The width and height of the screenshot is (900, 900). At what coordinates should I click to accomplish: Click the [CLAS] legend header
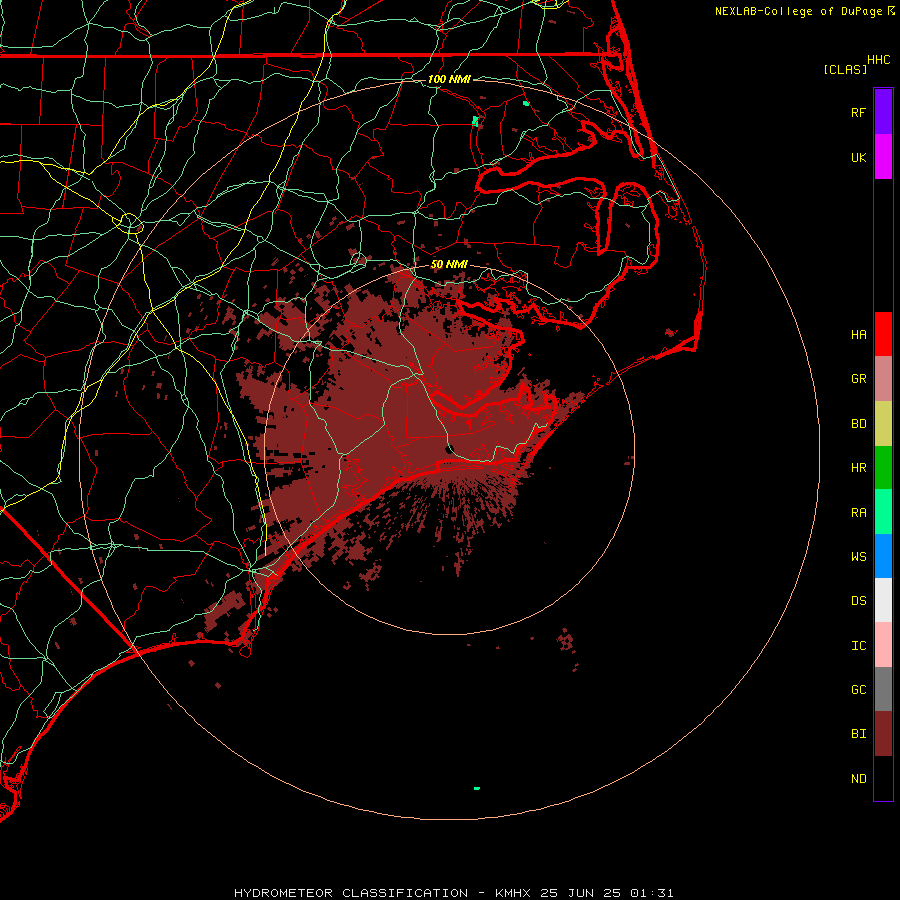[x=845, y=69]
